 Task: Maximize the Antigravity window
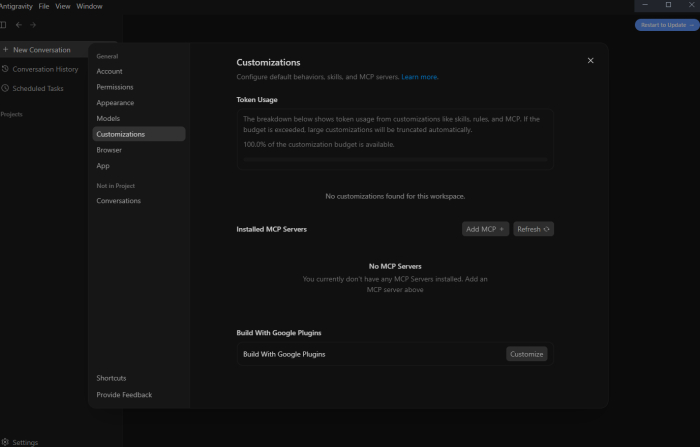click(x=668, y=5)
